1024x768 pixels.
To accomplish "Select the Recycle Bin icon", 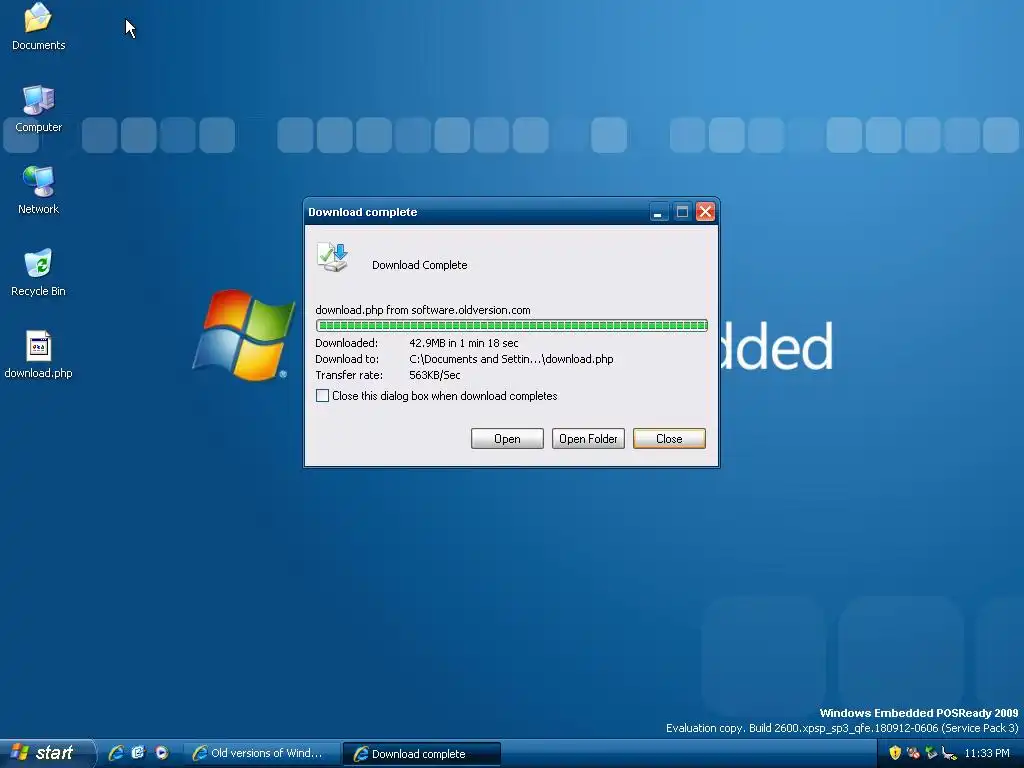I will point(38,272).
